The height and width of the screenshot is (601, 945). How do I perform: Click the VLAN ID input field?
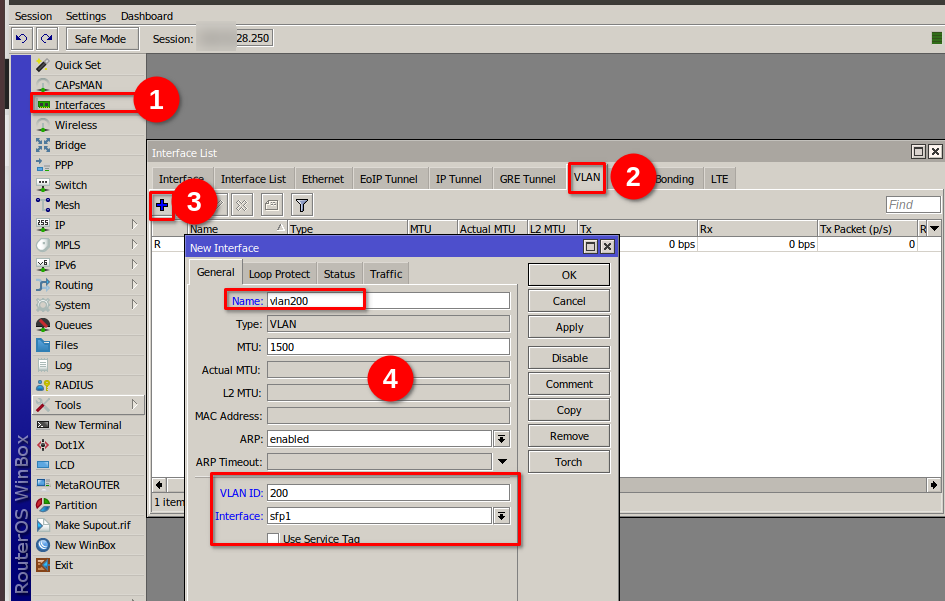pyautogui.click(x=388, y=493)
